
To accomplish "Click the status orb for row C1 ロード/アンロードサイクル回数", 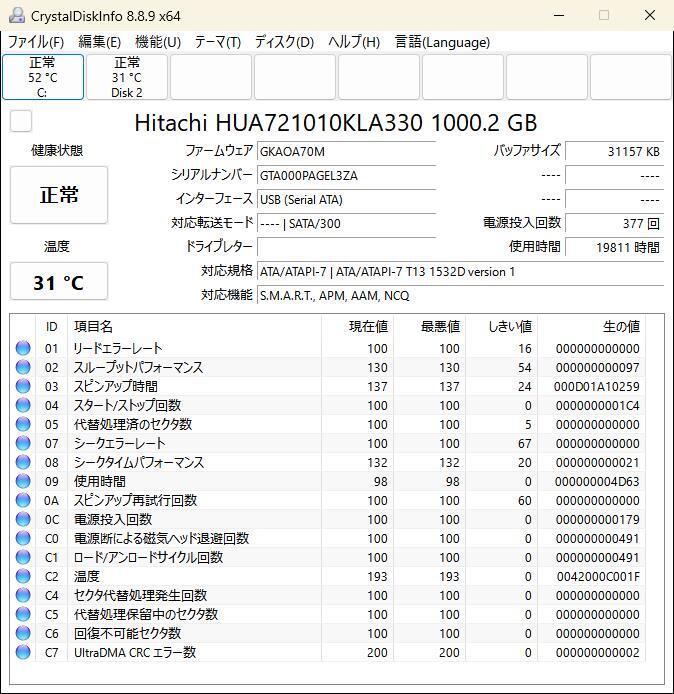I will [23, 558].
